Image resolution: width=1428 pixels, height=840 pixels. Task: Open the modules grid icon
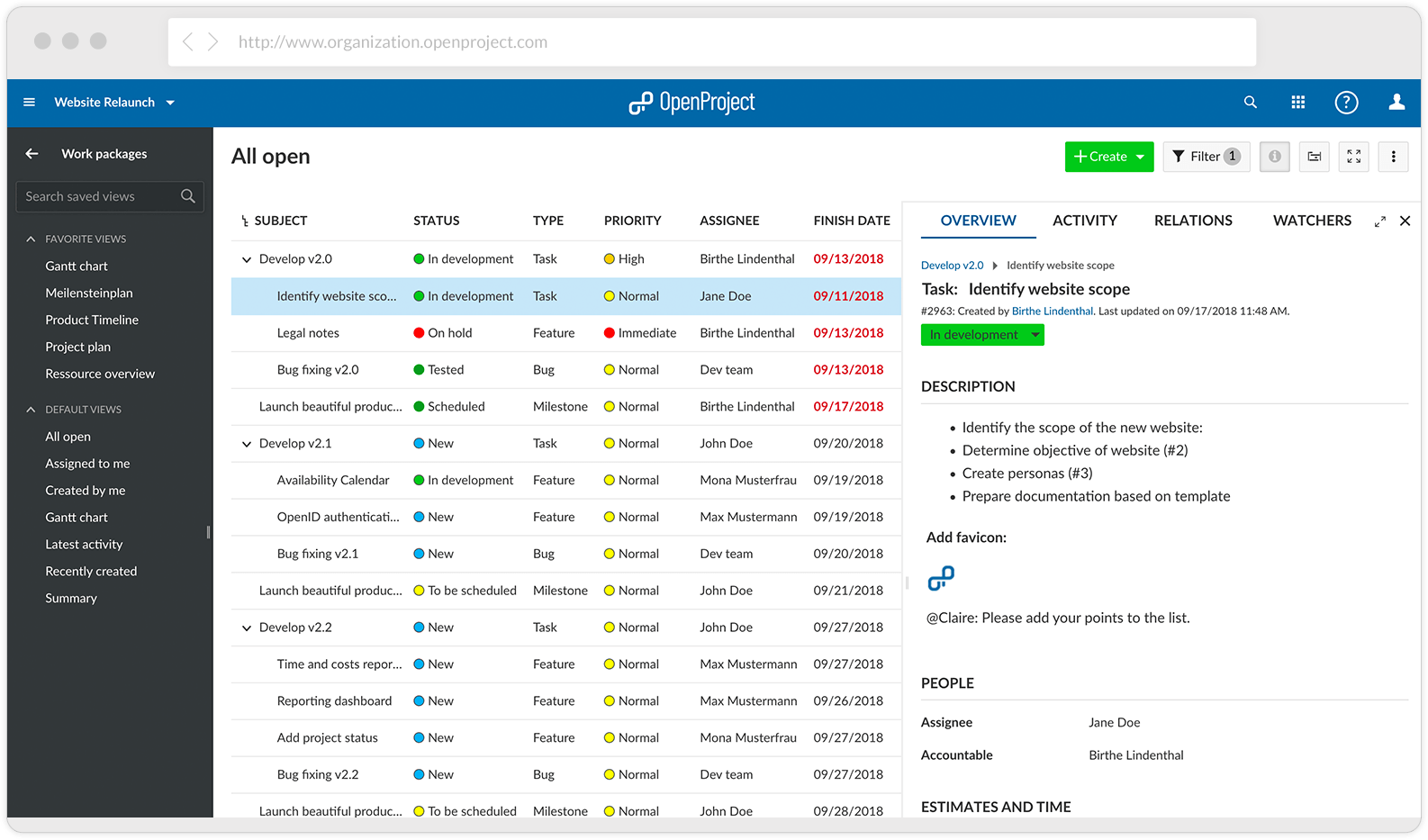(1297, 103)
